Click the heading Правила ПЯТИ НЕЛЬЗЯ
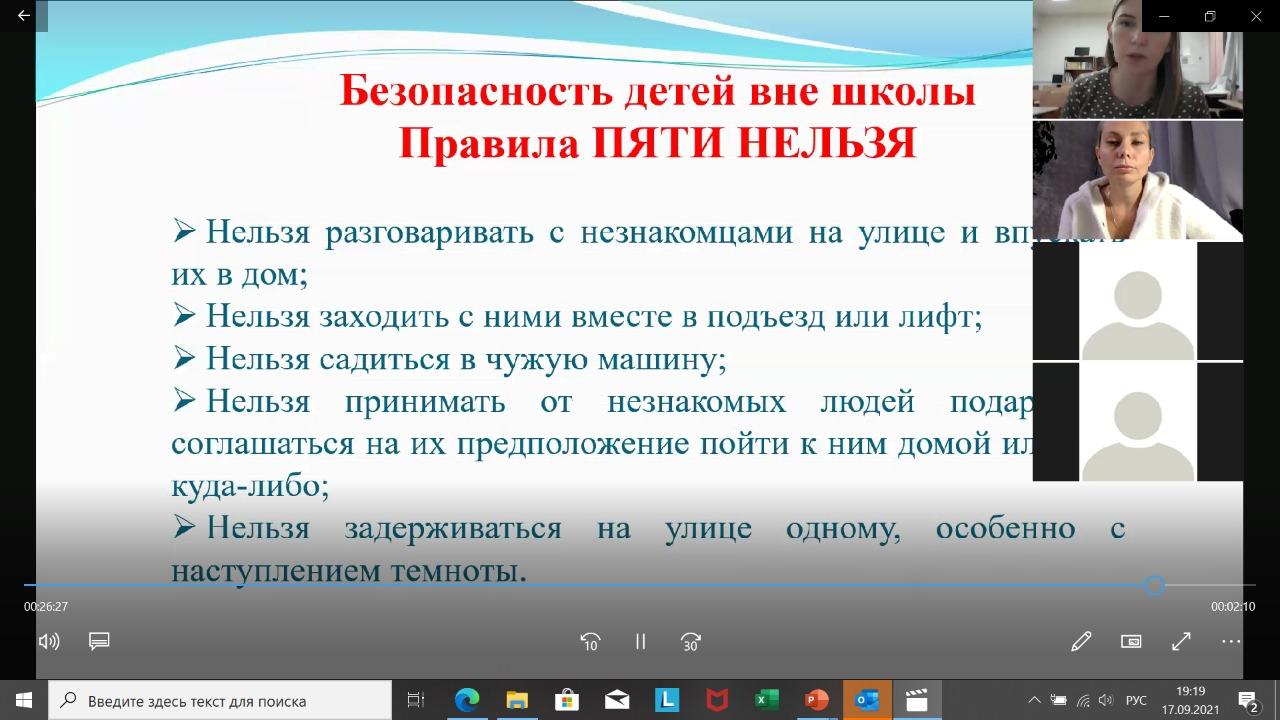This screenshot has height=720, width=1280. pos(657,143)
